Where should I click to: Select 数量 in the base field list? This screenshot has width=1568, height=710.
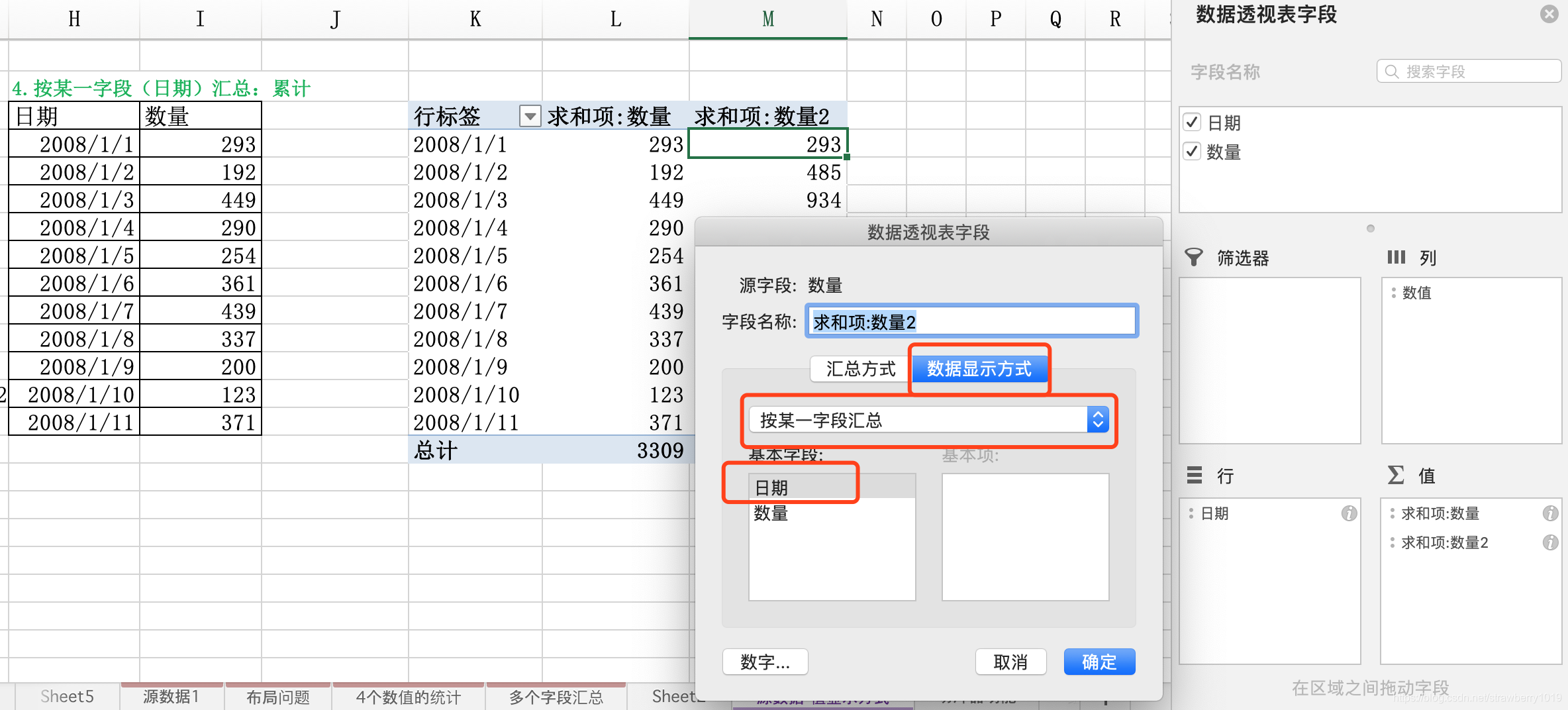832,513
